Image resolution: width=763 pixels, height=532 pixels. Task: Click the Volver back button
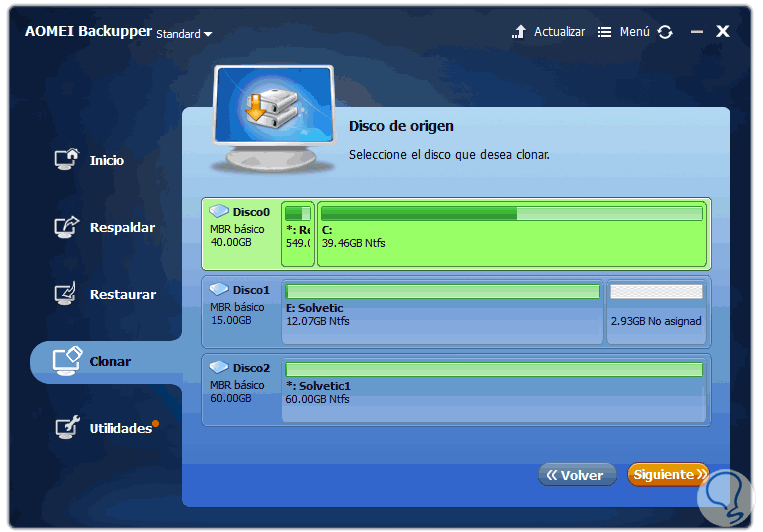pos(577,475)
